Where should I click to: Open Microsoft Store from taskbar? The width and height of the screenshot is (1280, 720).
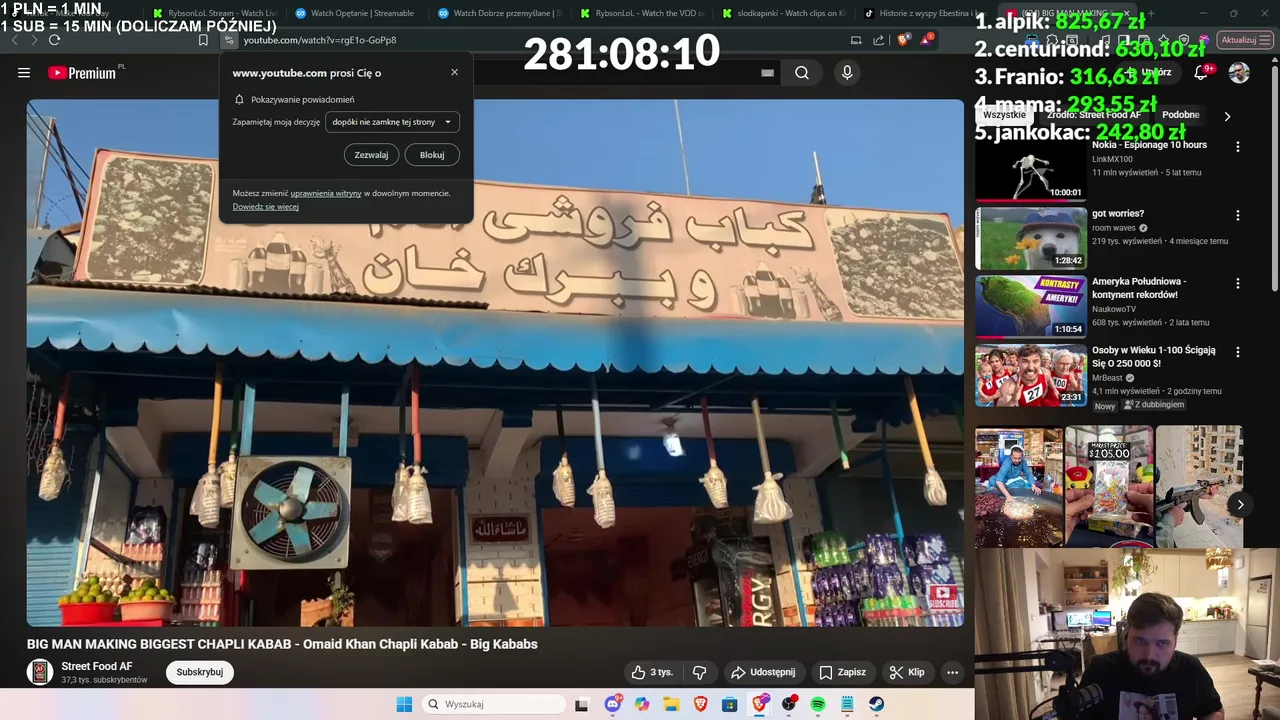[730, 704]
